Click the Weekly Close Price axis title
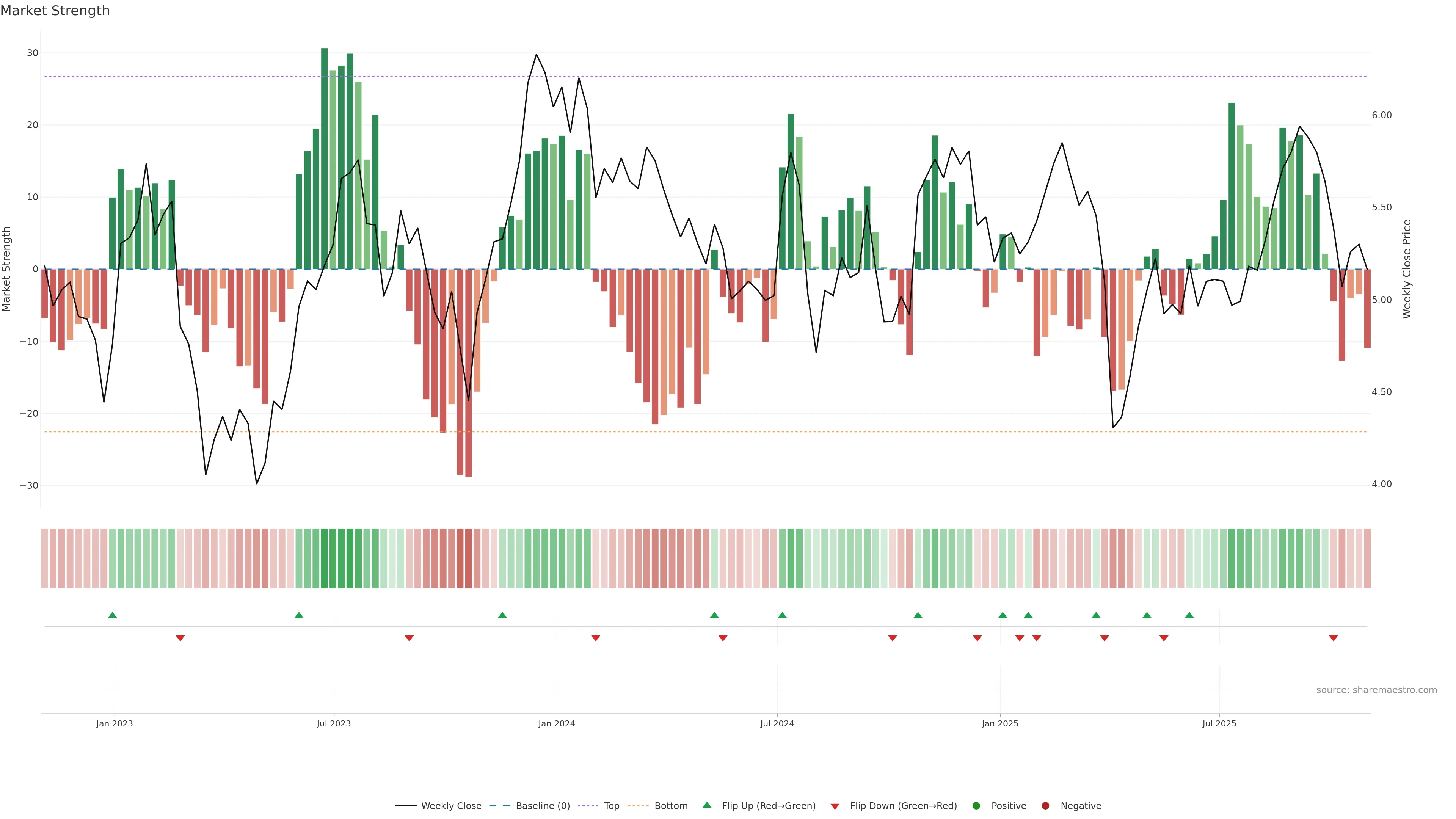 pos(1407,269)
